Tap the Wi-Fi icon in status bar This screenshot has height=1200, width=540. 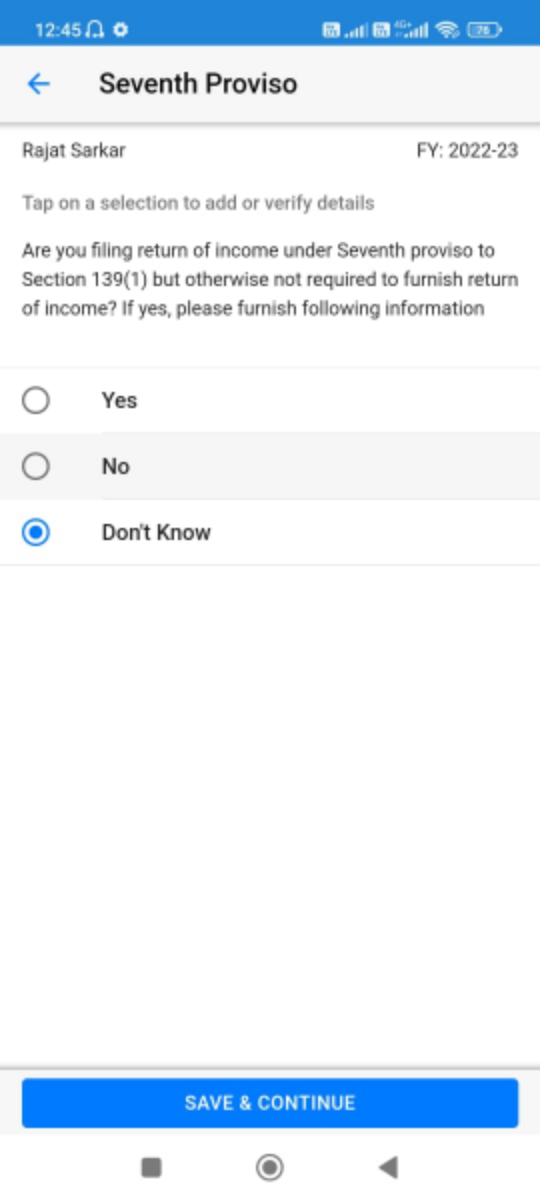tap(447, 30)
